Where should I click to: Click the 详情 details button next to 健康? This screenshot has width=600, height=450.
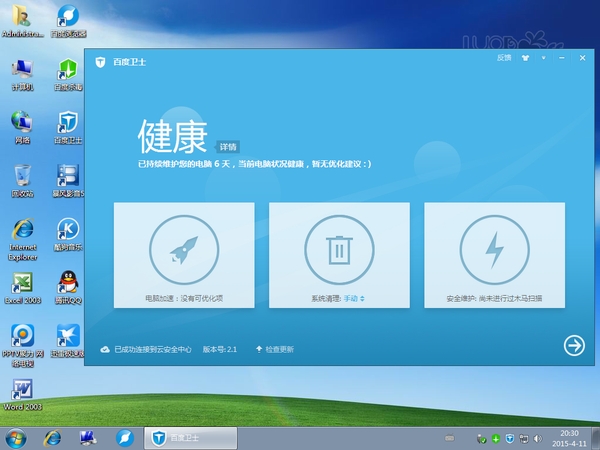point(228,146)
